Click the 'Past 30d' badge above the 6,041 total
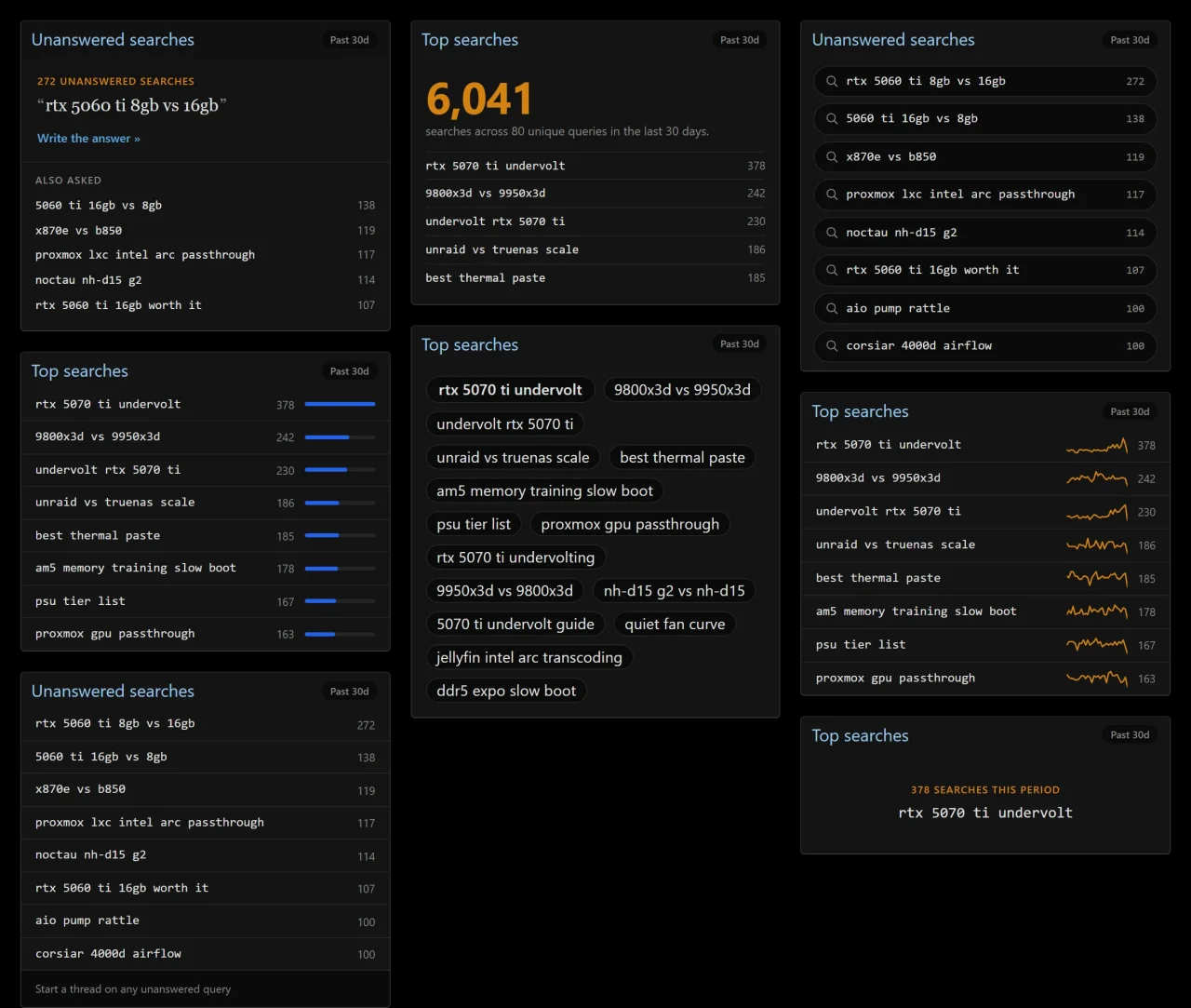Viewport: 1191px width, 1008px height. click(740, 40)
